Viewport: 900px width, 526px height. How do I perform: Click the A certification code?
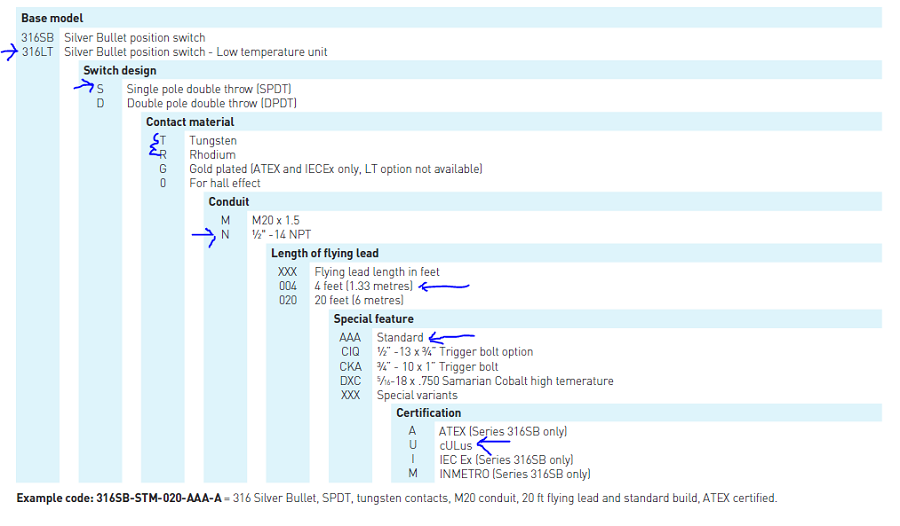[412, 431]
